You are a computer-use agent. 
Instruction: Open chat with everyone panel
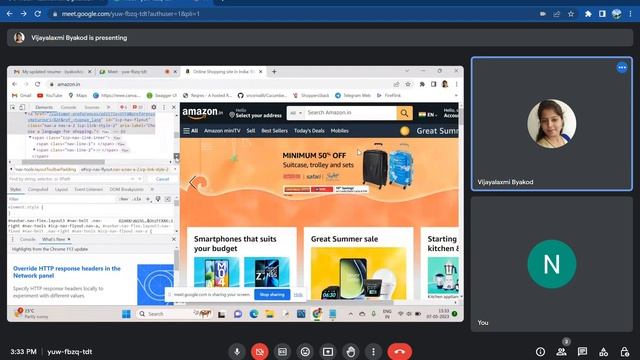point(582,351)
